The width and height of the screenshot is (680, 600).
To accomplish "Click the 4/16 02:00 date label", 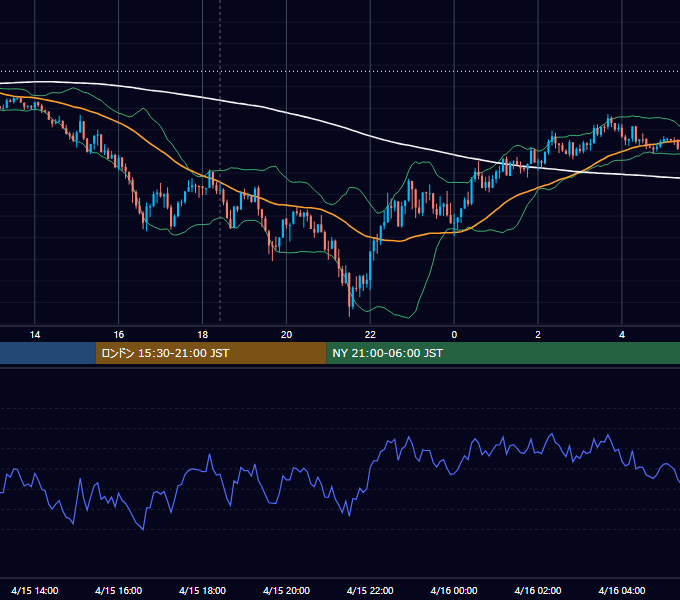I will tap(538, 590).
